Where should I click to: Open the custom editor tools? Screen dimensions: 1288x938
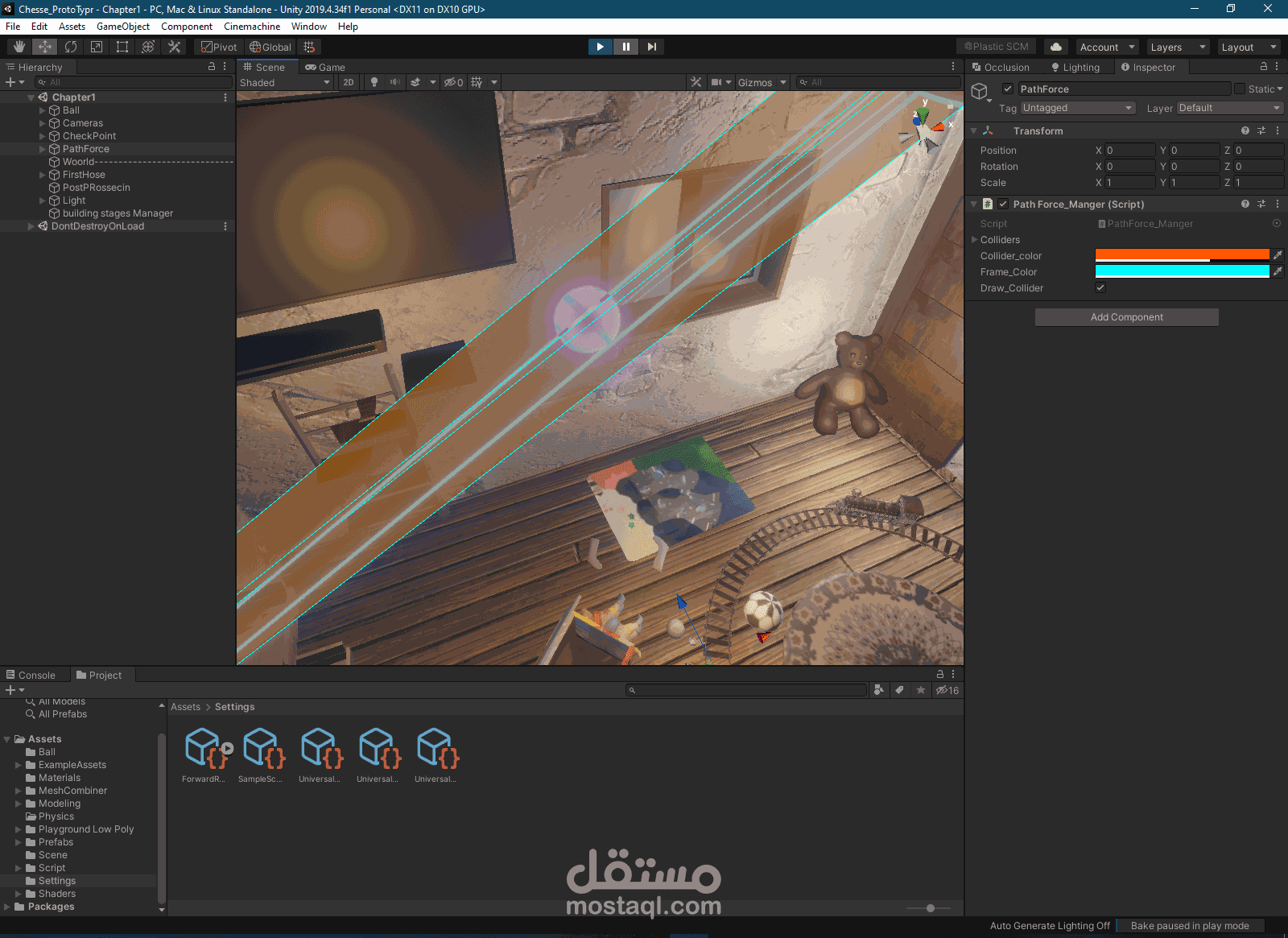174,47
